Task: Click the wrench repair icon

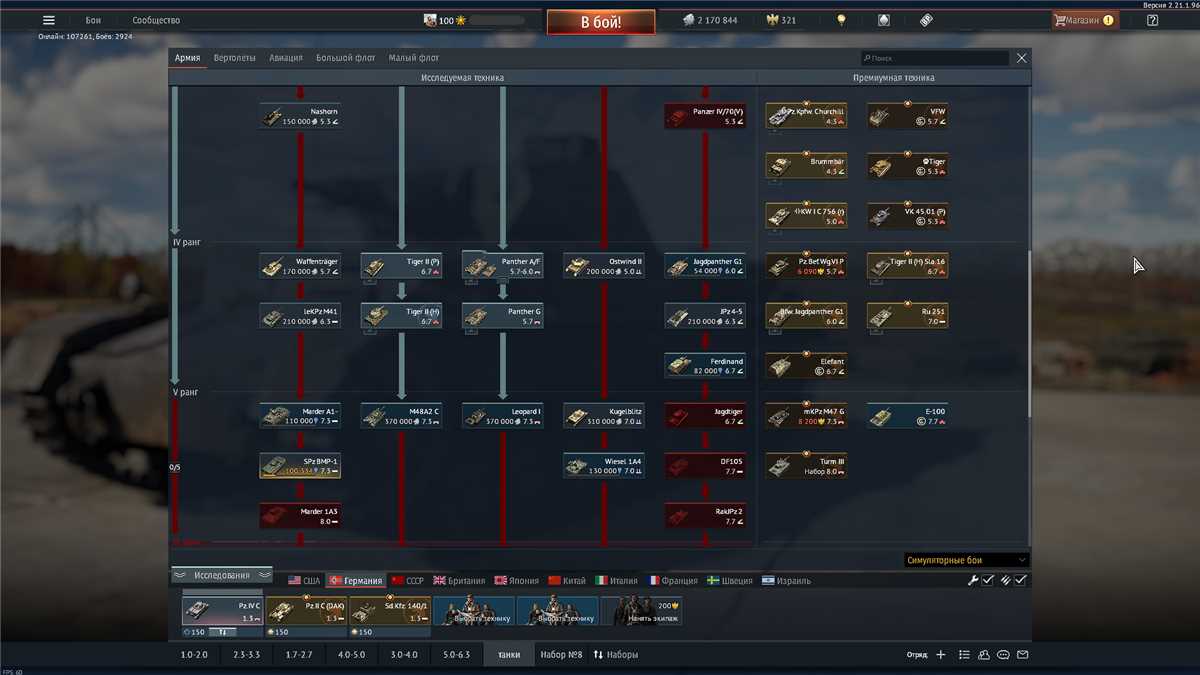Action: pos(972,580)
